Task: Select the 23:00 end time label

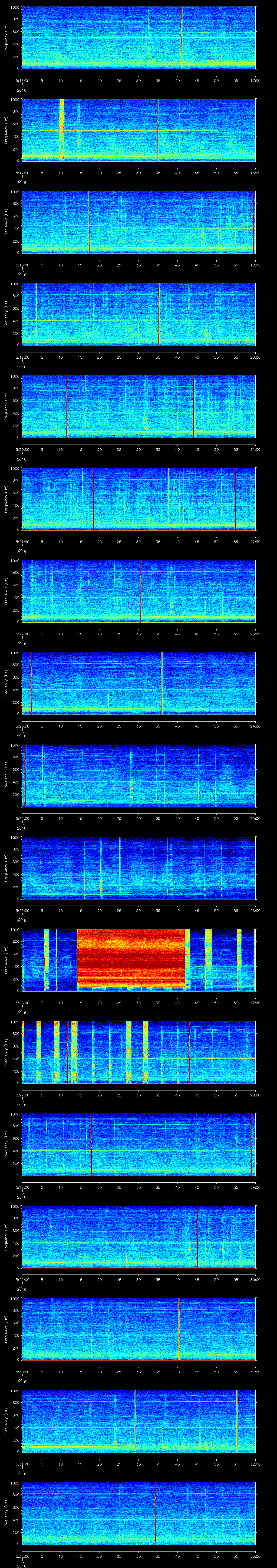Action: point(255,634)
